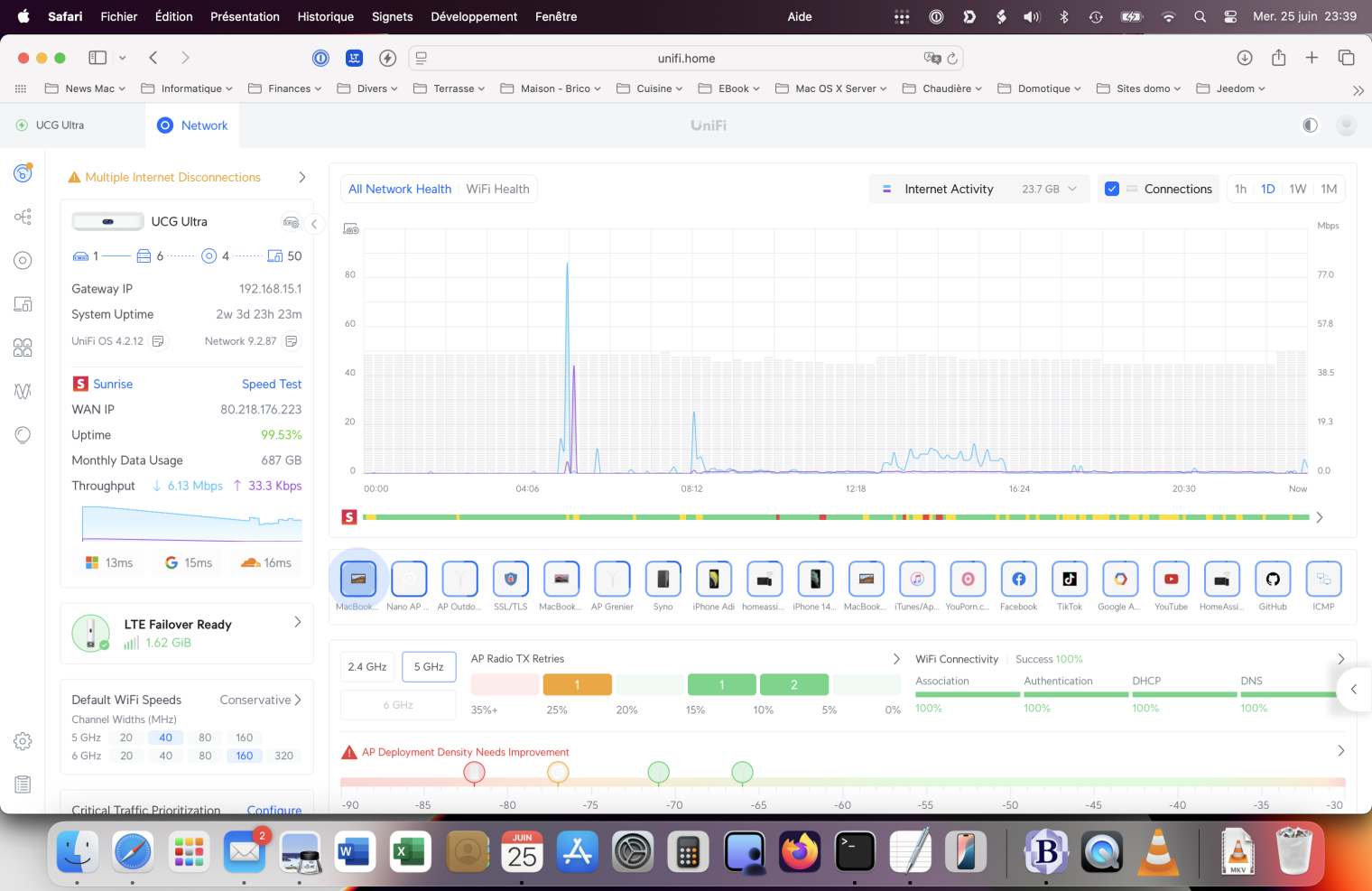Uncheck the Connections checkbox
The width and height of the screenshot is (1372, 891).
[1112, 189]
